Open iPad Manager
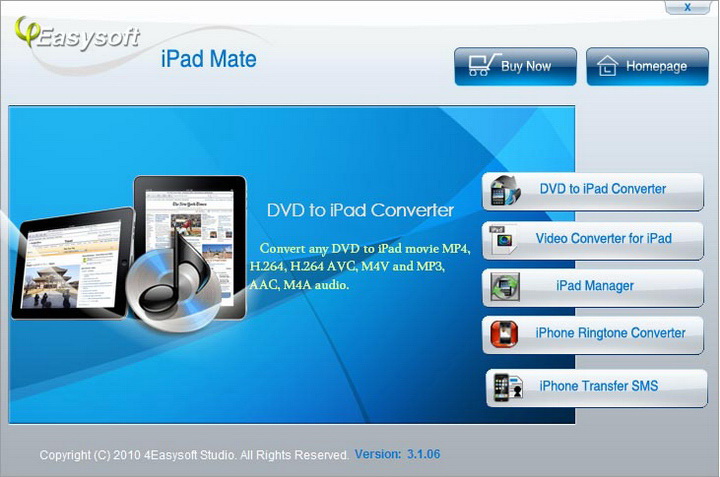 pos(592,288)
